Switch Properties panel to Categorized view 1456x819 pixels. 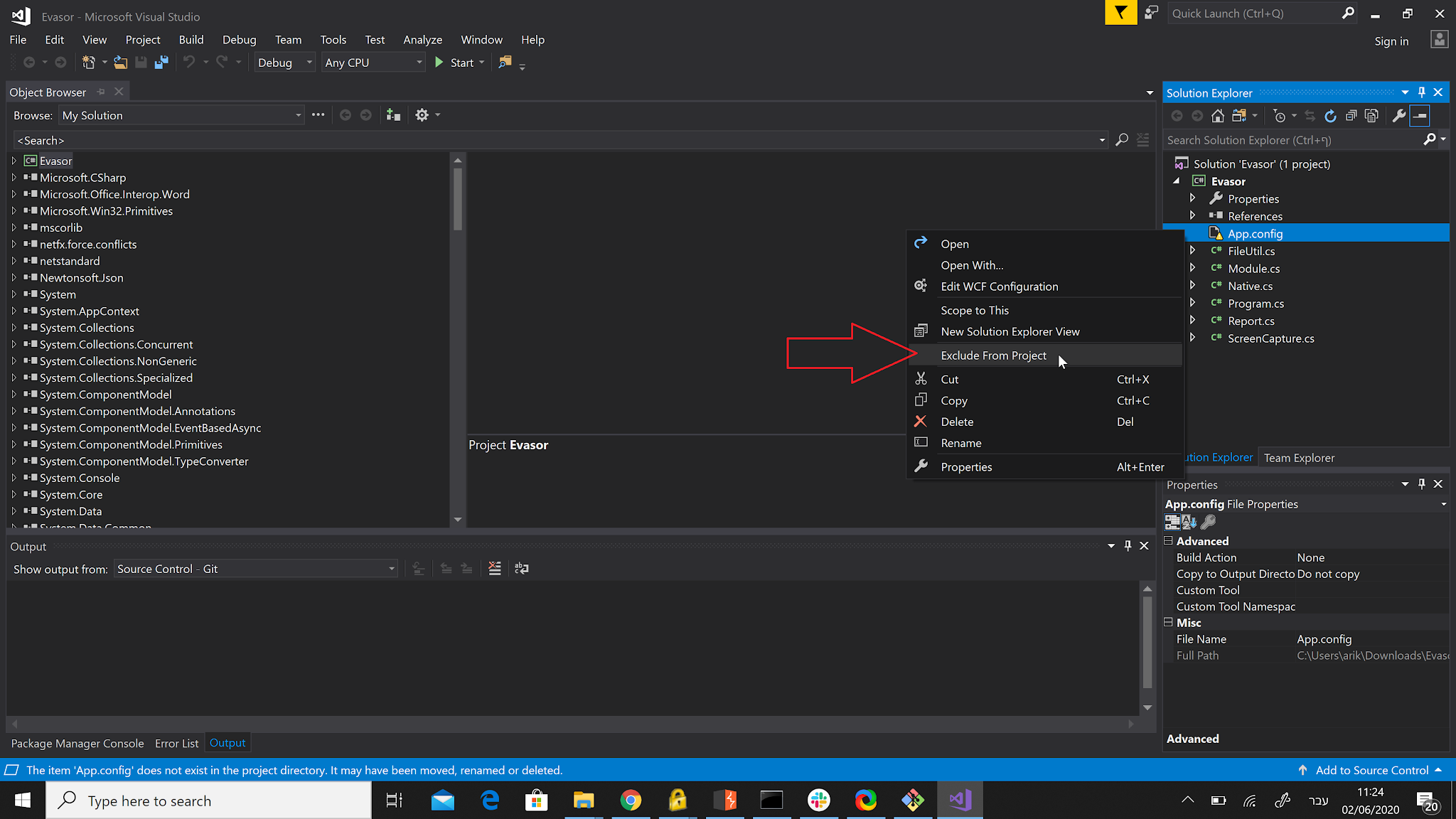pyautogui.click(x=1172, y=523)
